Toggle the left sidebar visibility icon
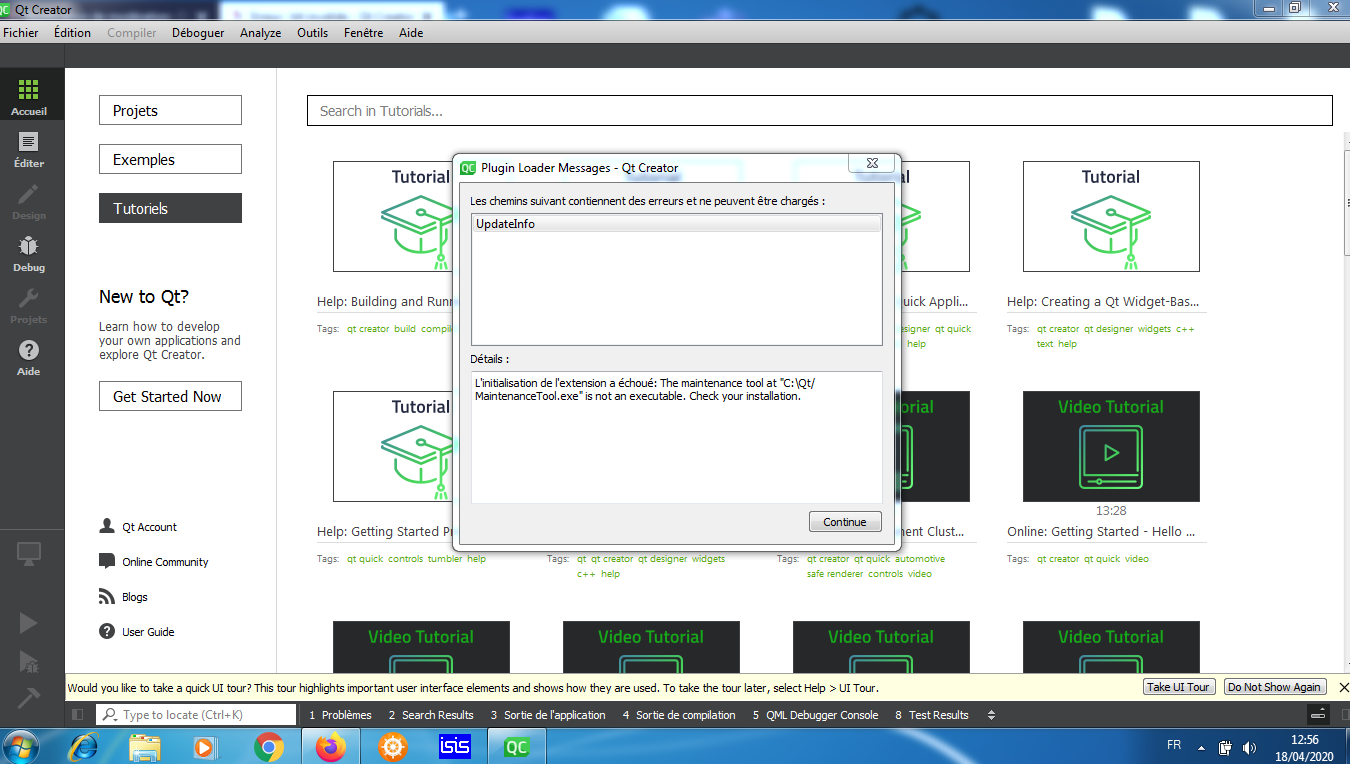 [77, 715]
